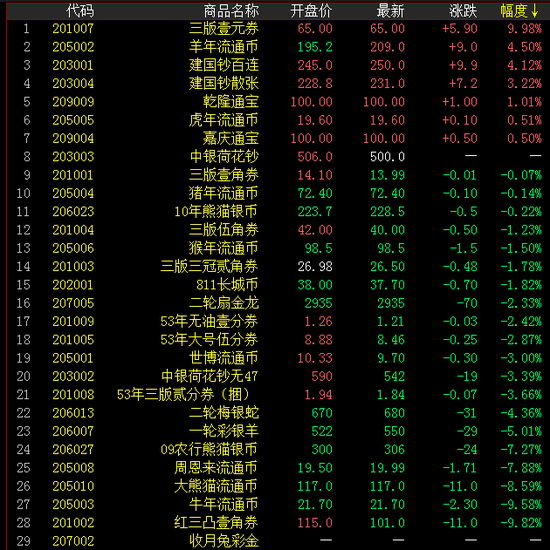Click code 206023
The image size is (550, 550).
click(x=73, y=212)
